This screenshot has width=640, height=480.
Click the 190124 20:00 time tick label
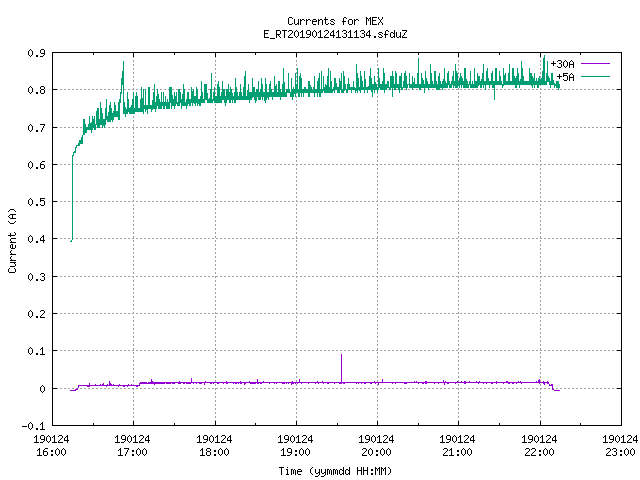pyautogui.click(x=376, y=446)
